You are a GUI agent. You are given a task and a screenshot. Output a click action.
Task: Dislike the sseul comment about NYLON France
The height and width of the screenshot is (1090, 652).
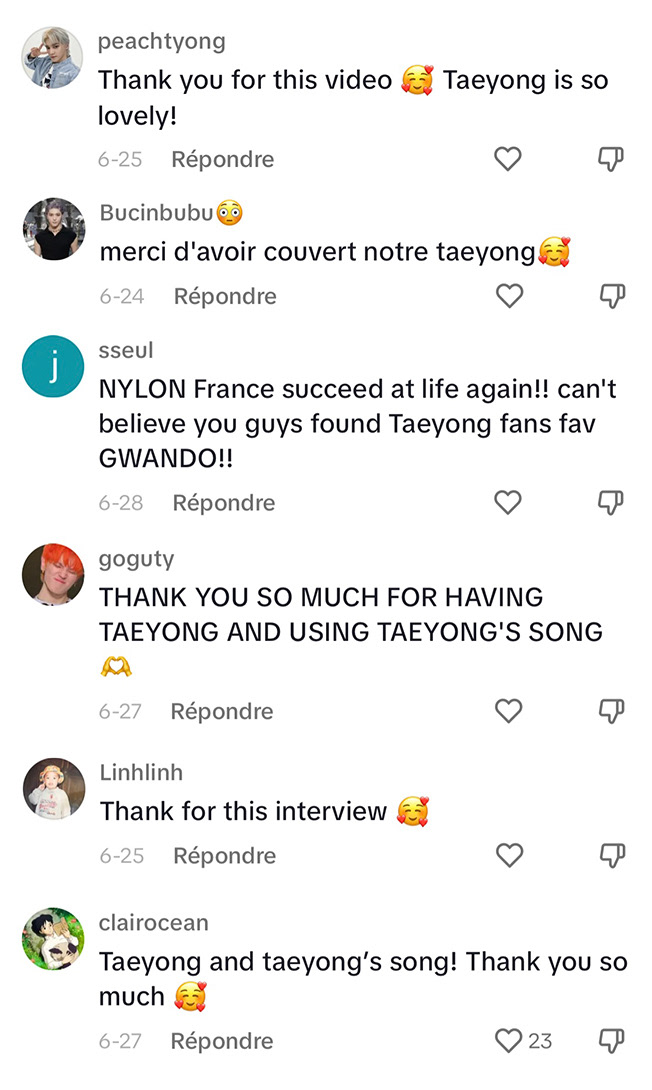[611, 502]
